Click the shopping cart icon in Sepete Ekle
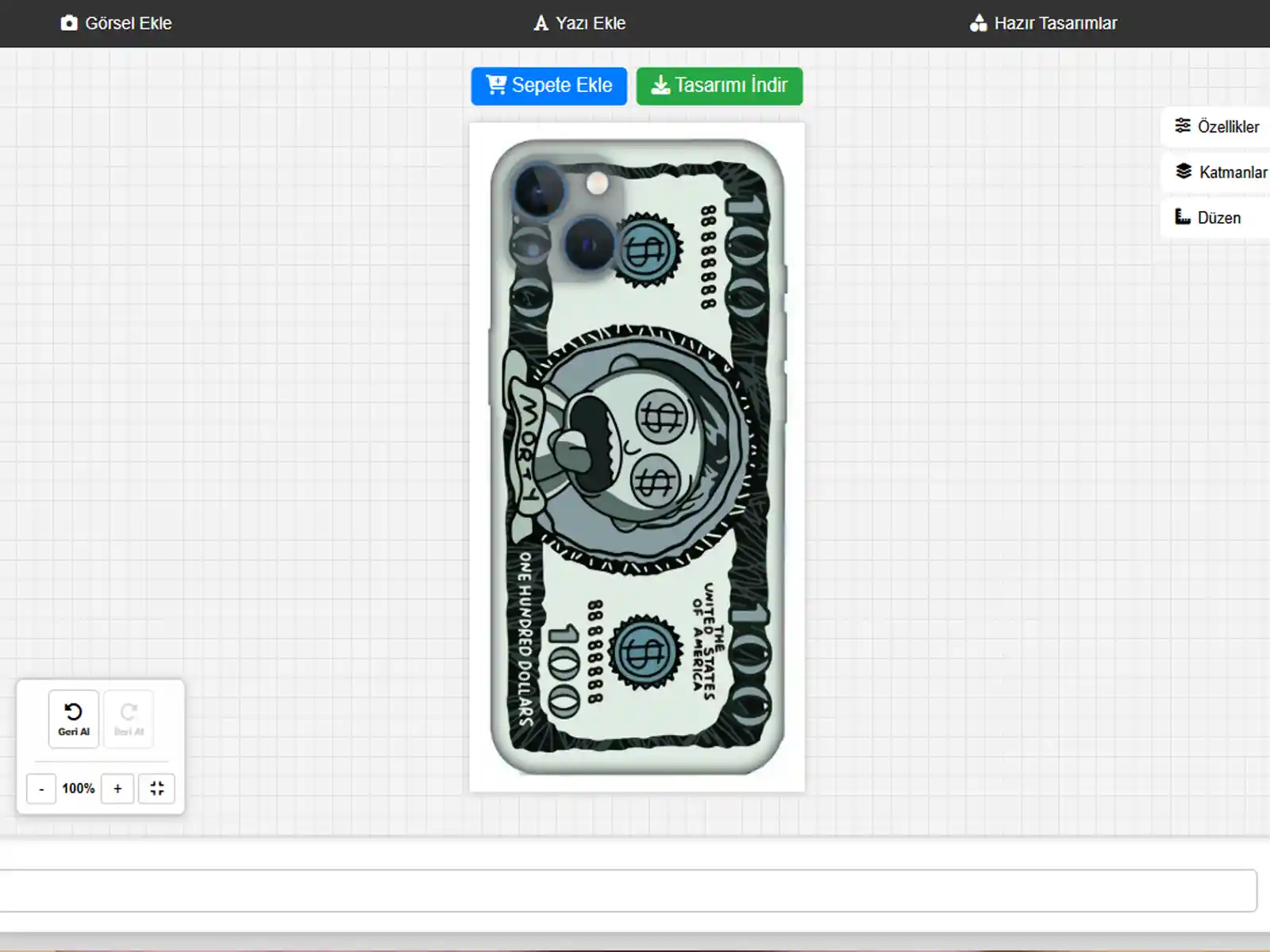Screen dimensions: 1270x952 tap(496, 85)
